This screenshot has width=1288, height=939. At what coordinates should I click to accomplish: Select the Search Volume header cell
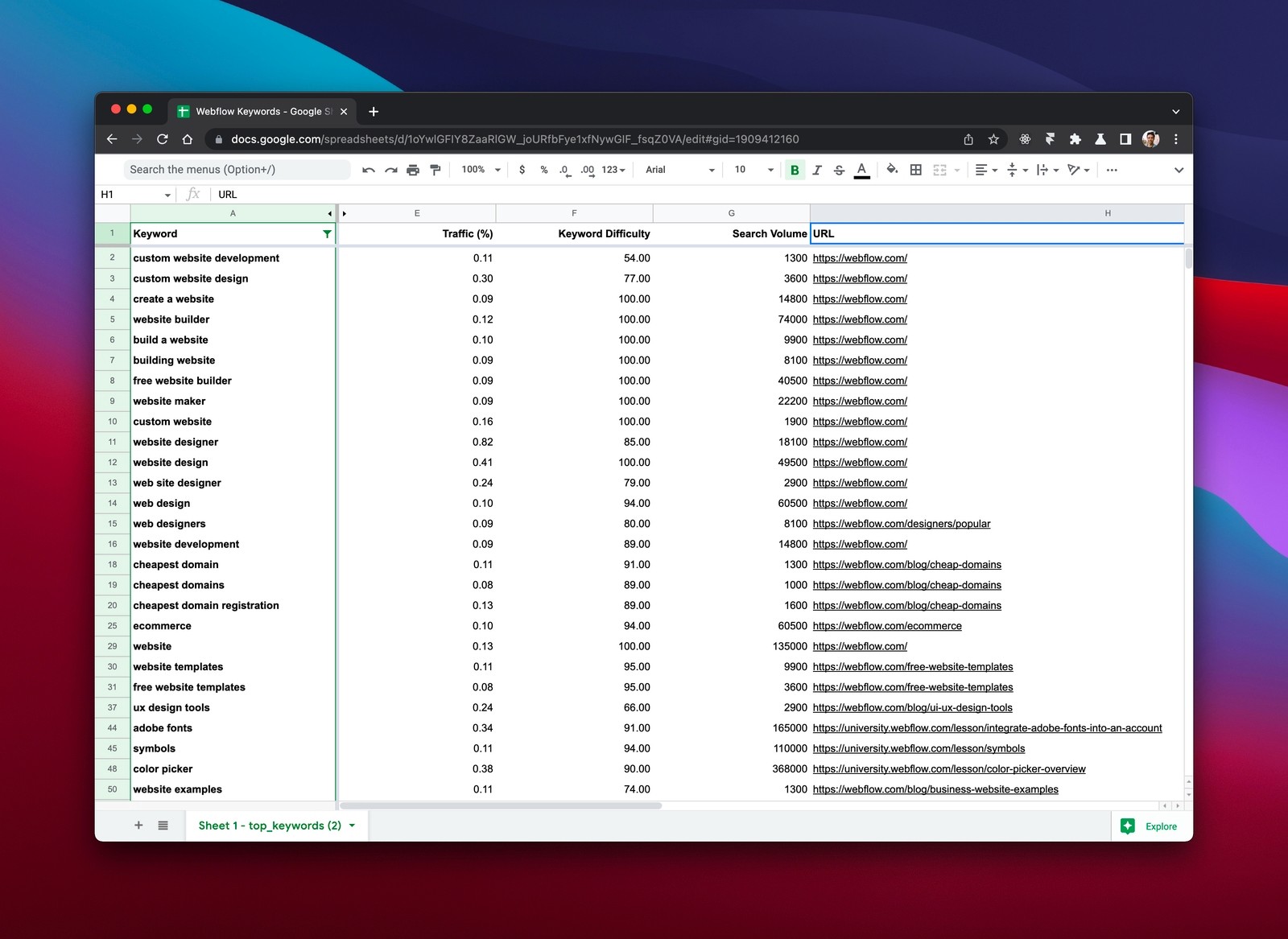[x=731, y=234]
